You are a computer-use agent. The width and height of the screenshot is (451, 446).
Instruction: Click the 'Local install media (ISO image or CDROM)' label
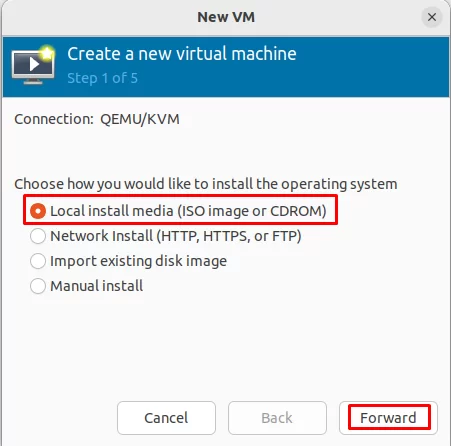pyautogui.click(x=188, y=211)
